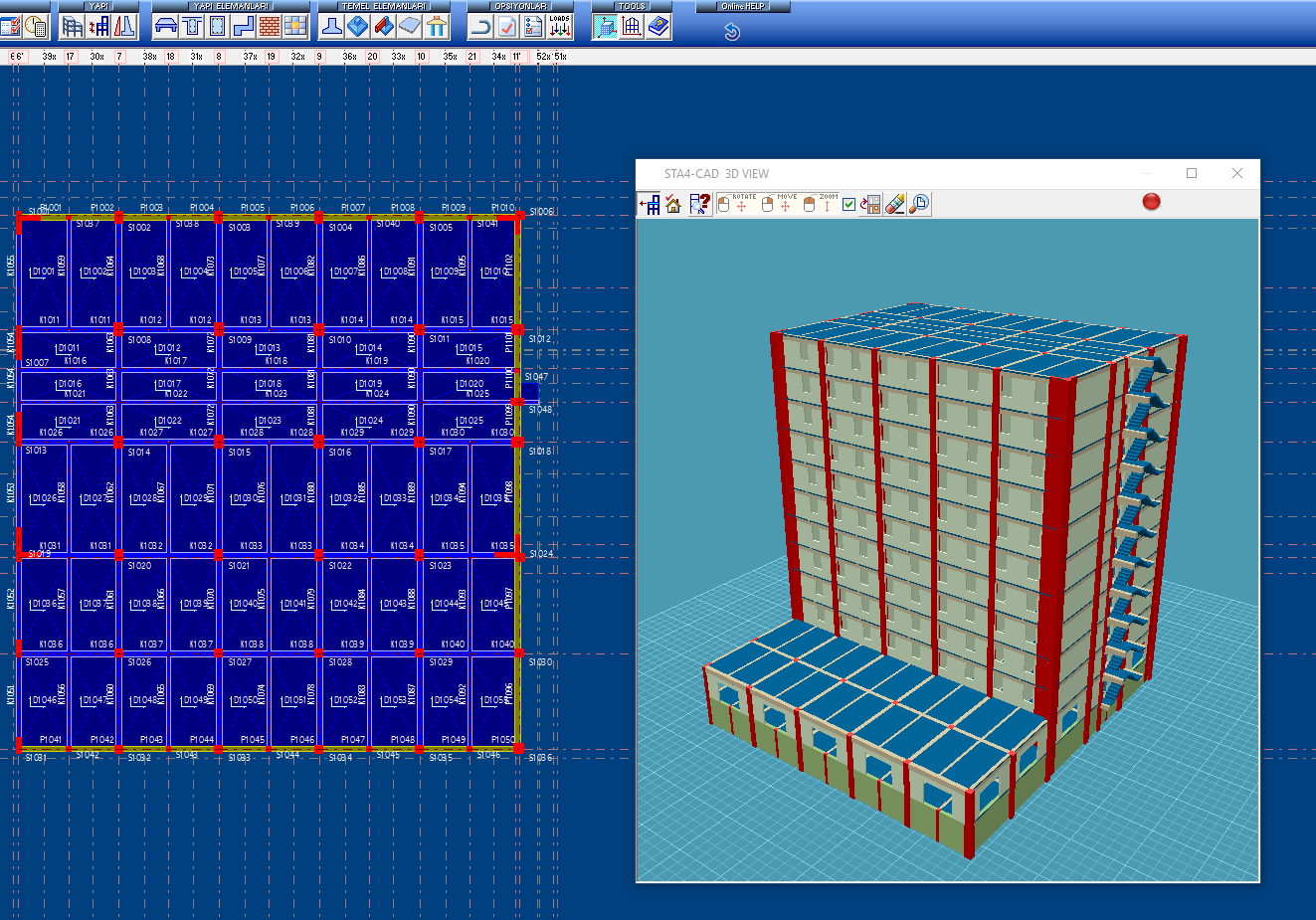Click the refresh arrow below Online HELP

[732, 32]
